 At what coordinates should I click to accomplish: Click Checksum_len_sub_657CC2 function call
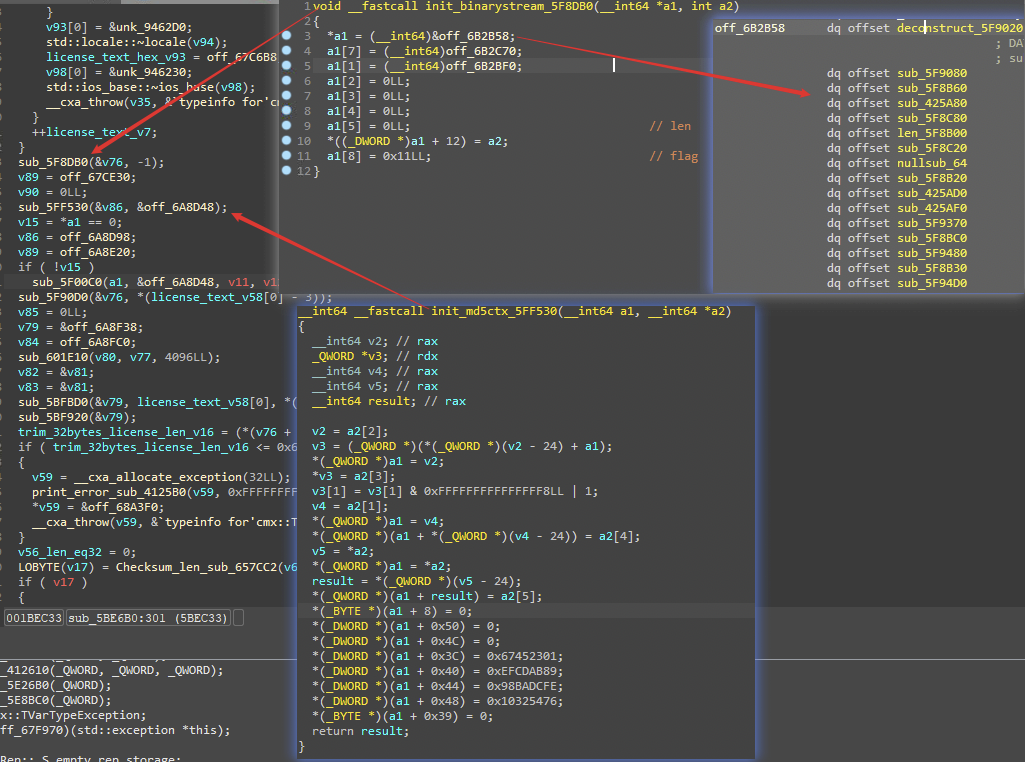click(x=194, y=567)
